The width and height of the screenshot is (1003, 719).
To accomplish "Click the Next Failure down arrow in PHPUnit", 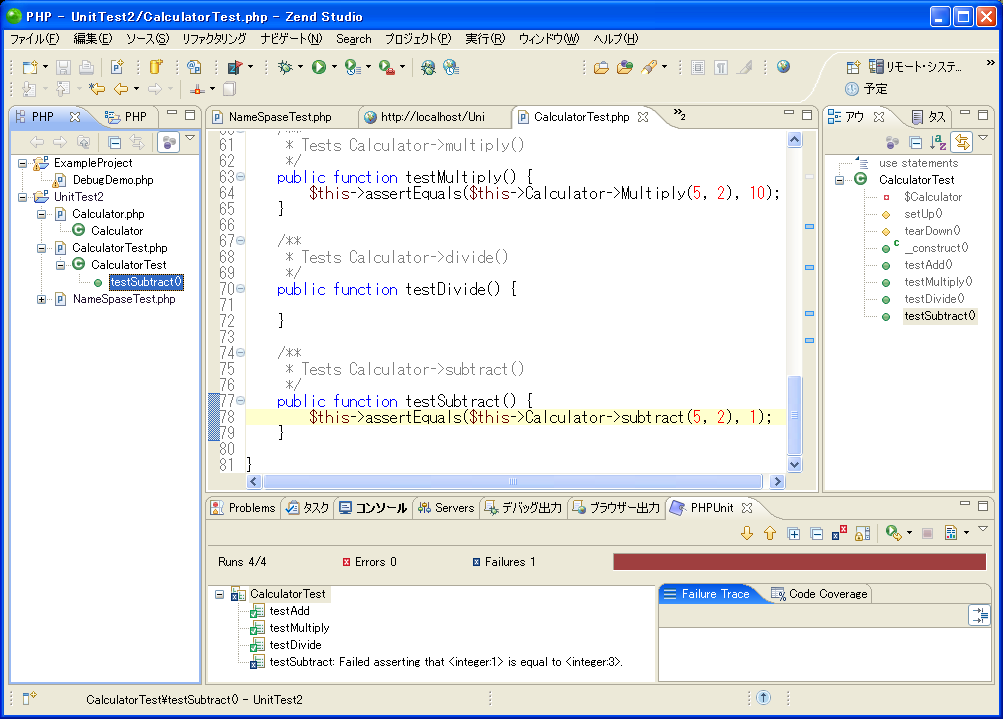I will 746,533.
